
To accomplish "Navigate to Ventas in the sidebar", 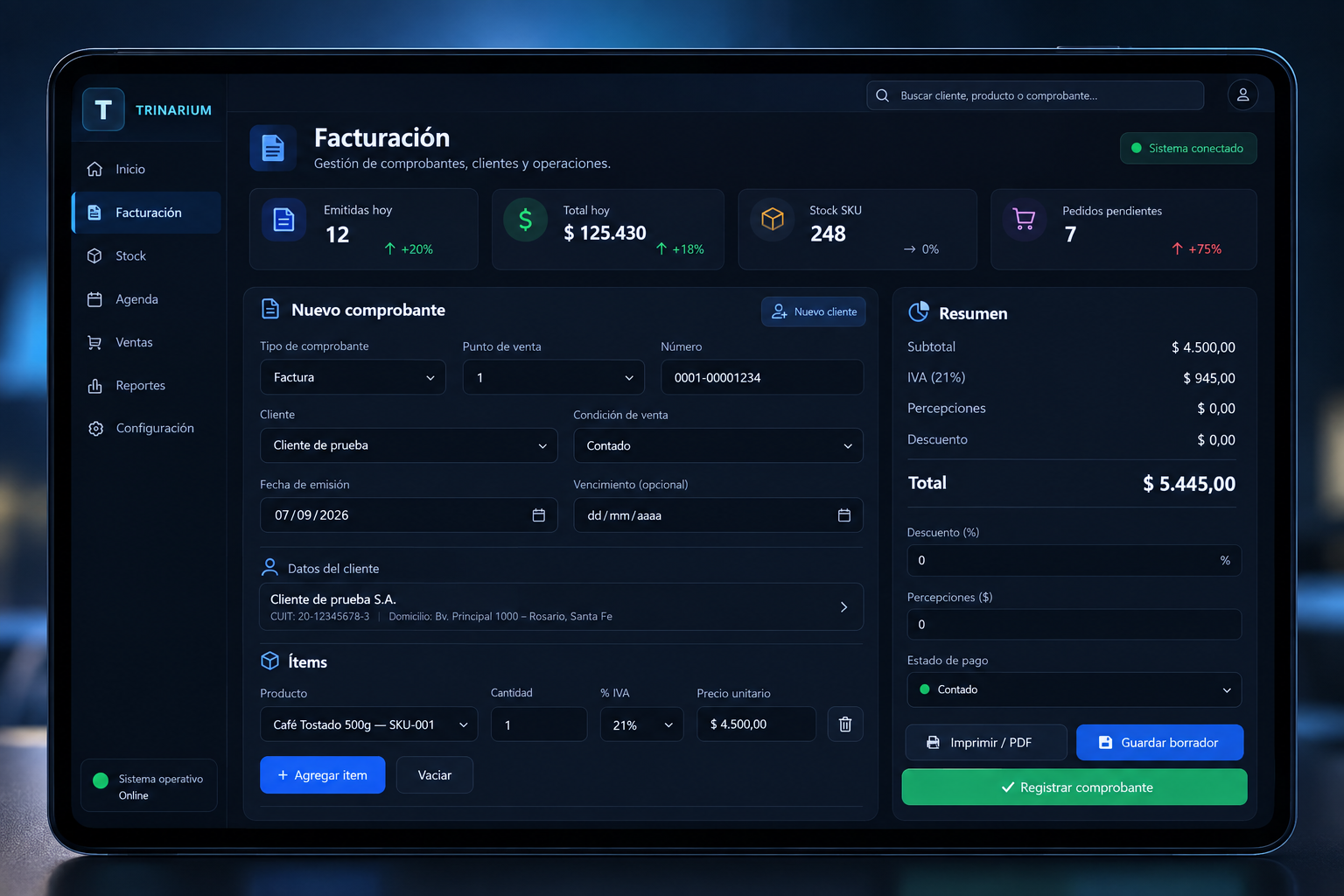I will point(146,342).
